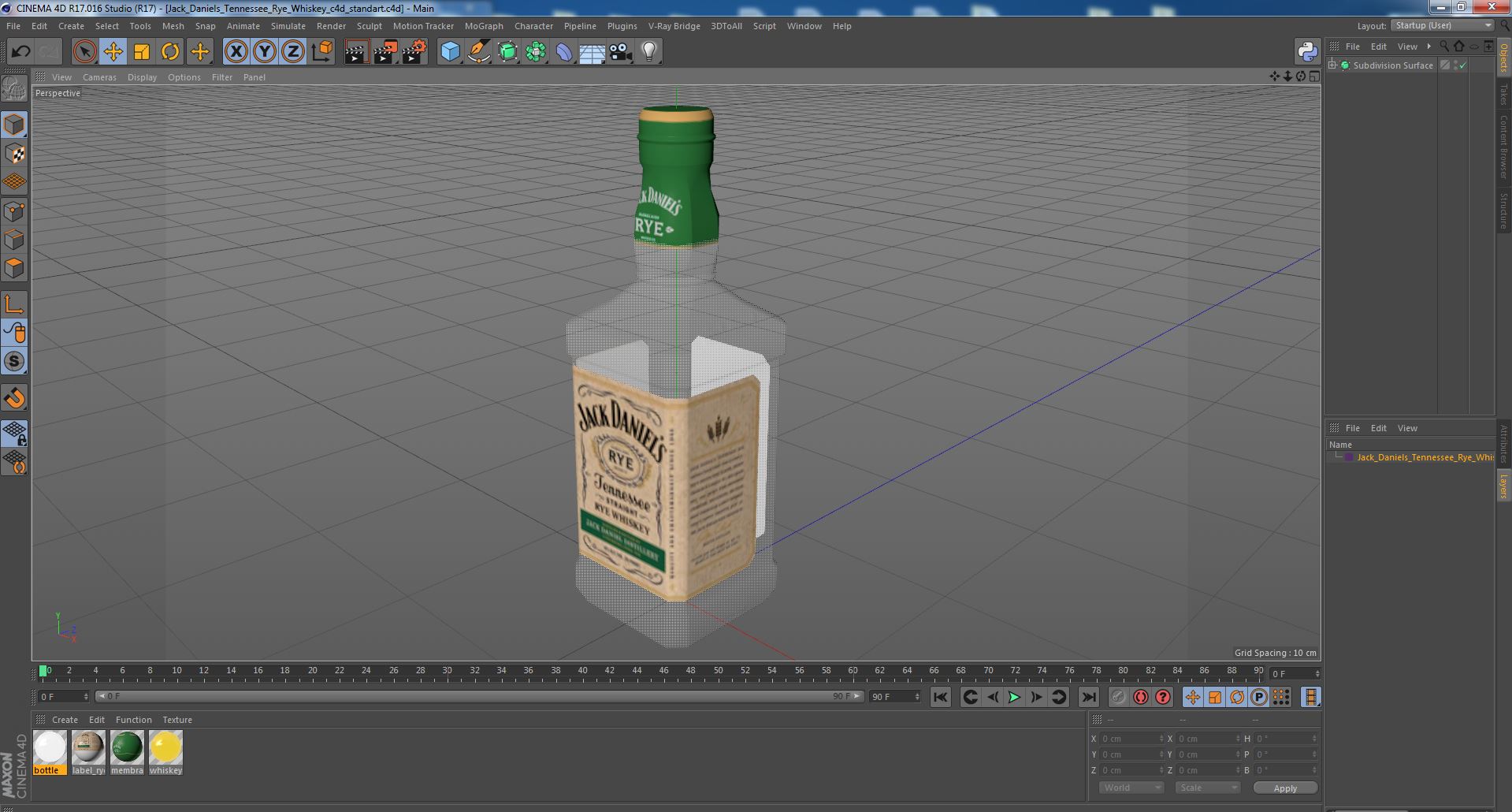The height and width of the screenshot is (812, 1512).
Task: Open the Objects tab on right edge
Action: [x=1503, y=58]
